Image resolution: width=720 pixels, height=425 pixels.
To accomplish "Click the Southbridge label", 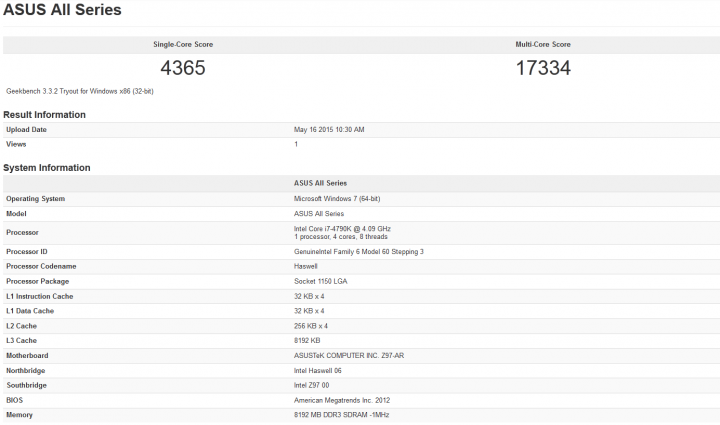I will coord(27,385).
